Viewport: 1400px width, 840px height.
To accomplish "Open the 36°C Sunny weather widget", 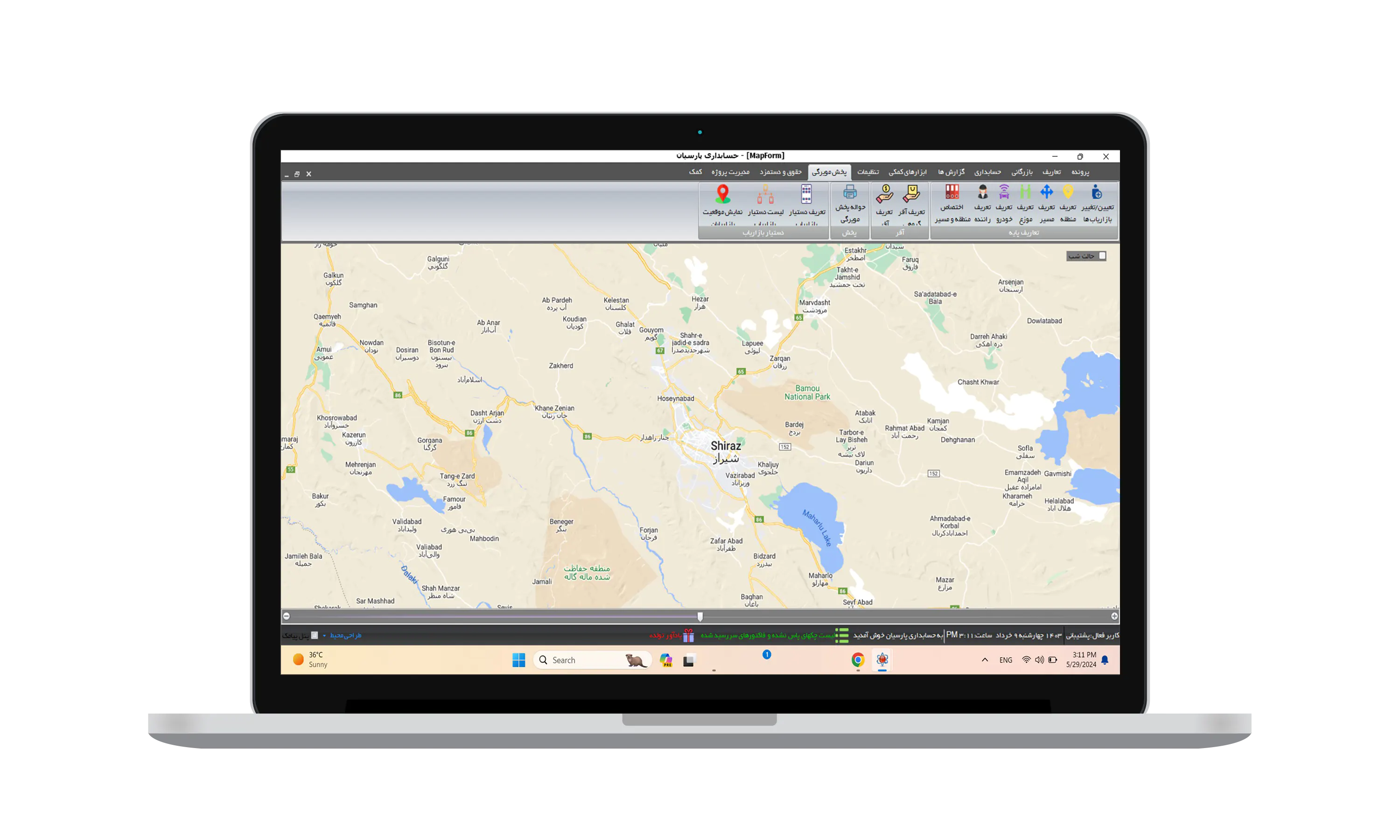I will click(310, 660).
